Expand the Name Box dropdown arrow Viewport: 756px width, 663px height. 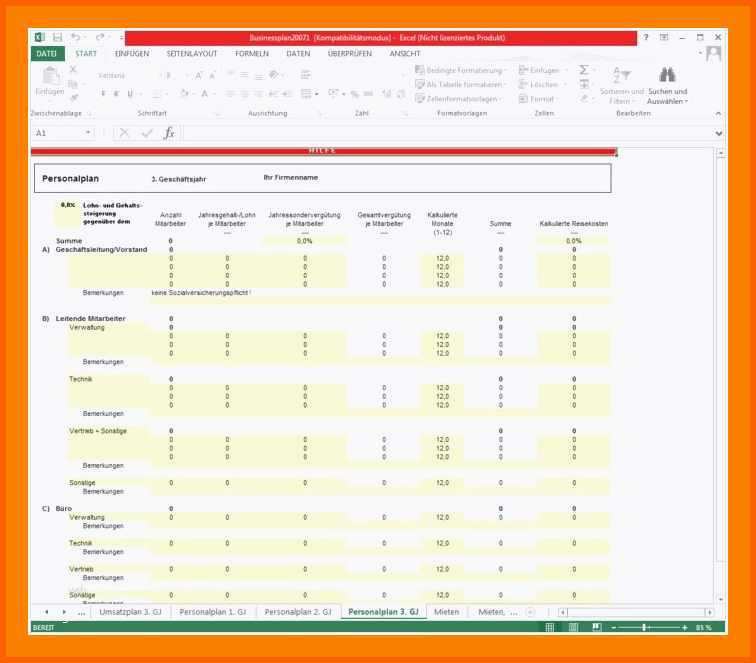pos(88,133)
